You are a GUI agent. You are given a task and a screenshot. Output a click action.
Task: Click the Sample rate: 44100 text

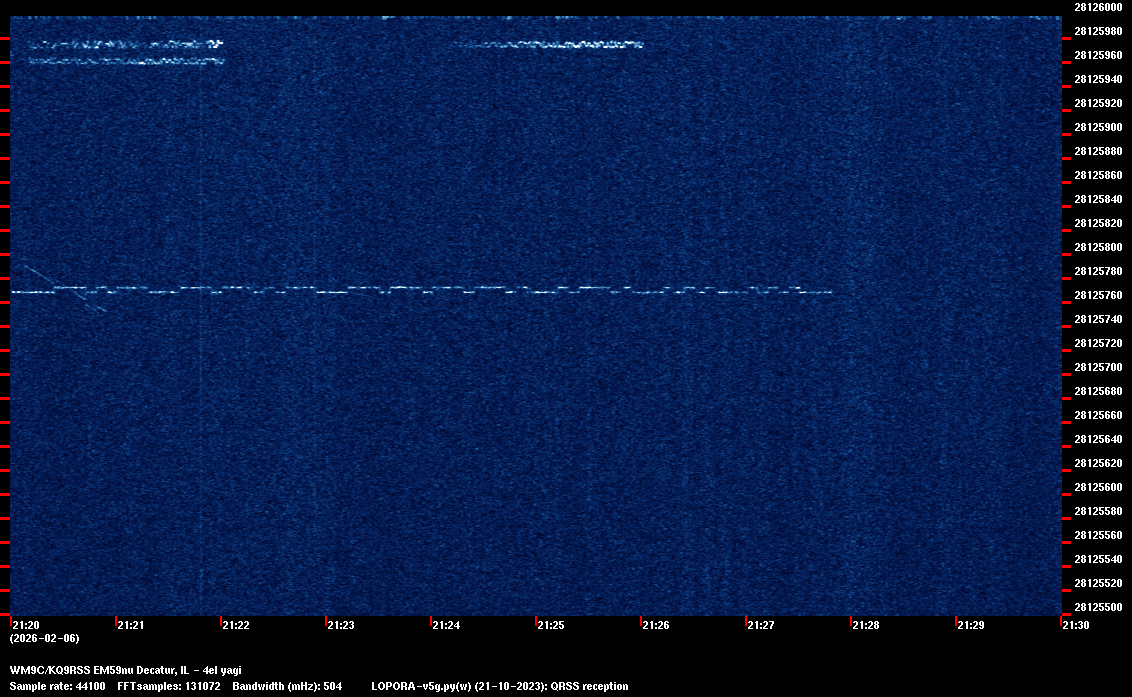(x=57, y=686)
